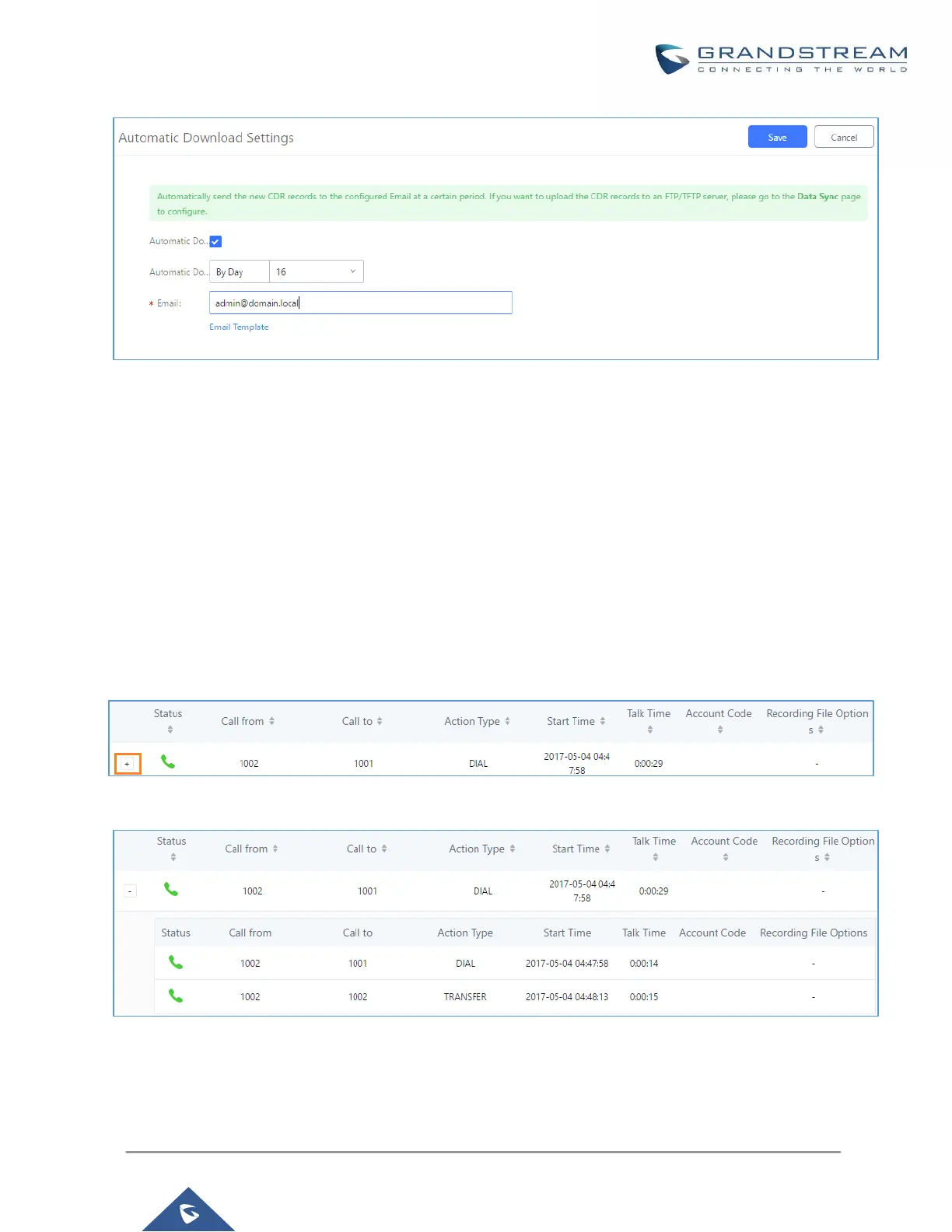This screenshot has width=952, height=1232.
Task: Sort first table by Call from
Action: 271,721
